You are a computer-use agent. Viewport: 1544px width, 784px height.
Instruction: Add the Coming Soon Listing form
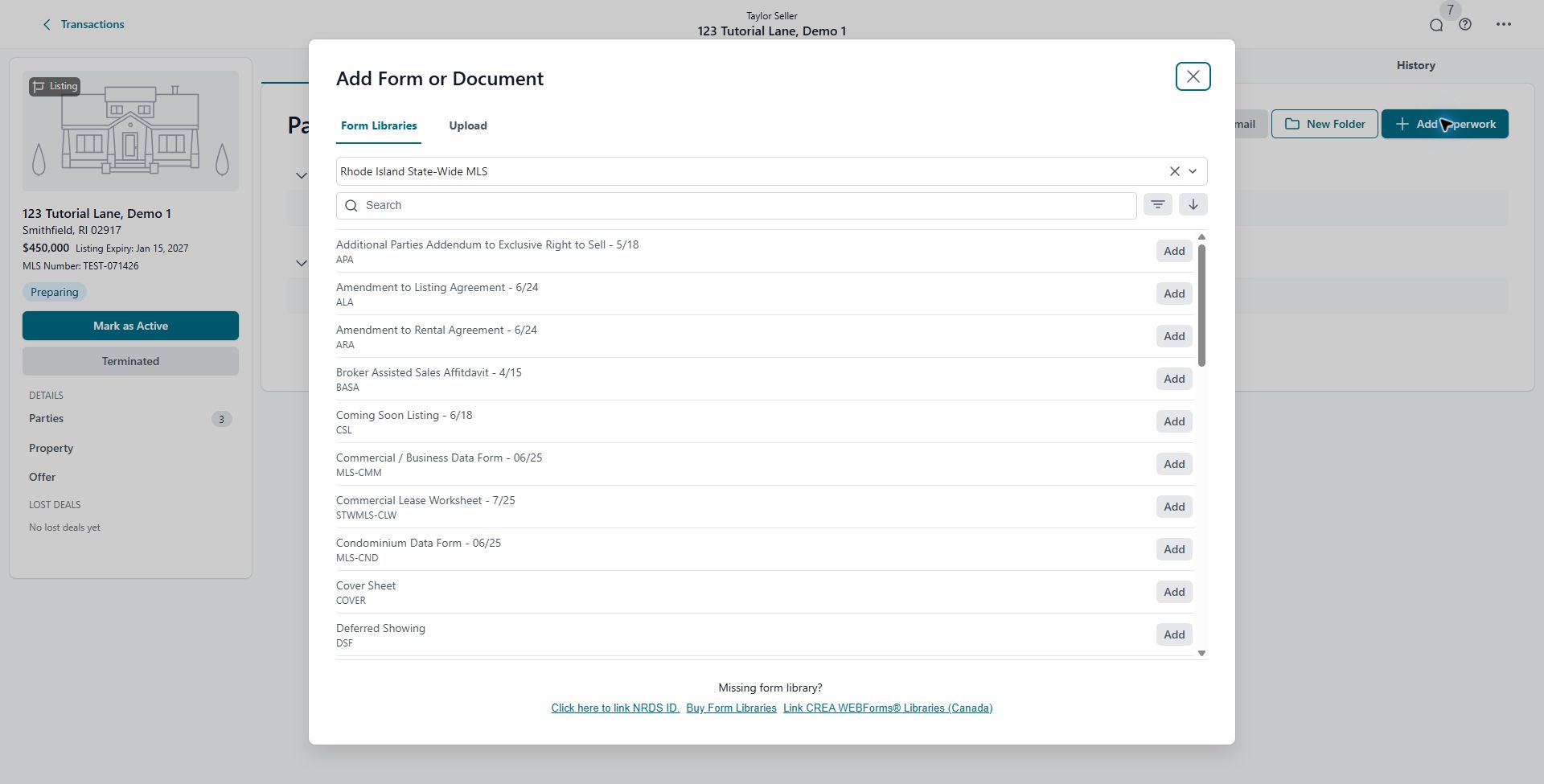[x=1174, y=421]
